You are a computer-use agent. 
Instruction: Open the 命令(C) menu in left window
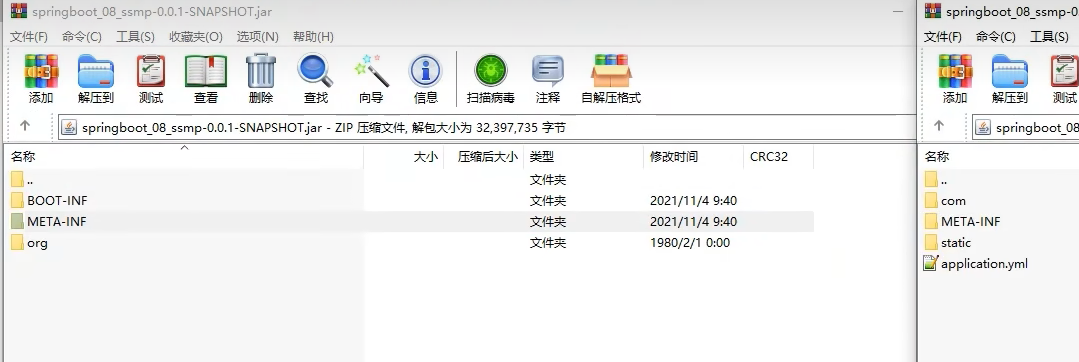(x=82, y=36)
